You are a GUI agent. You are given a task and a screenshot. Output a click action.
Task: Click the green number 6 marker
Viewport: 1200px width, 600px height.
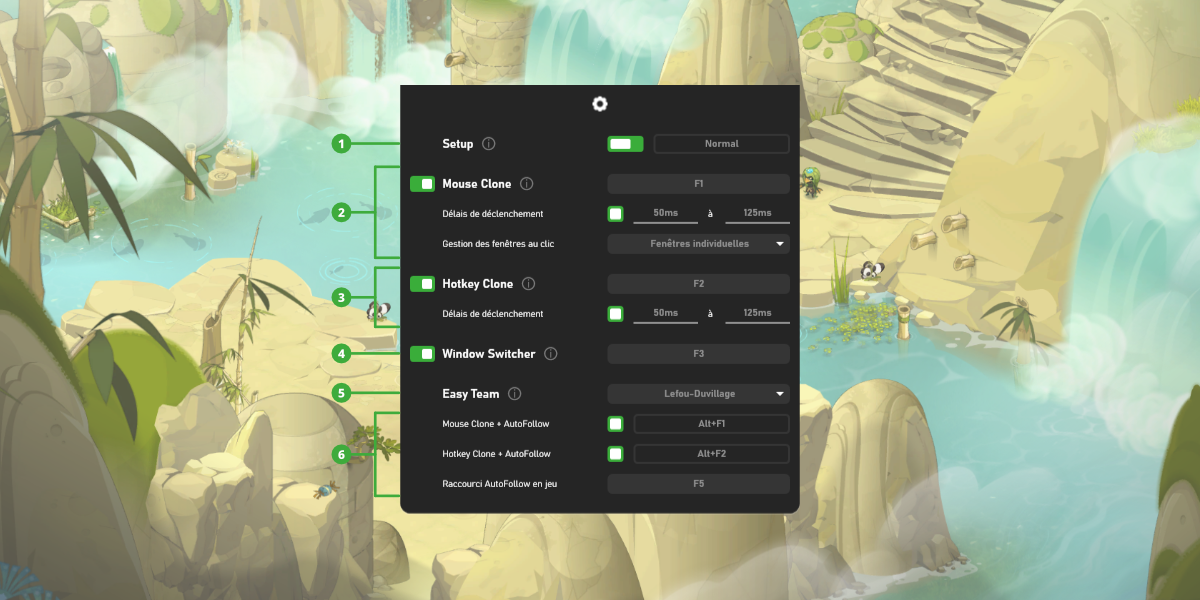341,455
